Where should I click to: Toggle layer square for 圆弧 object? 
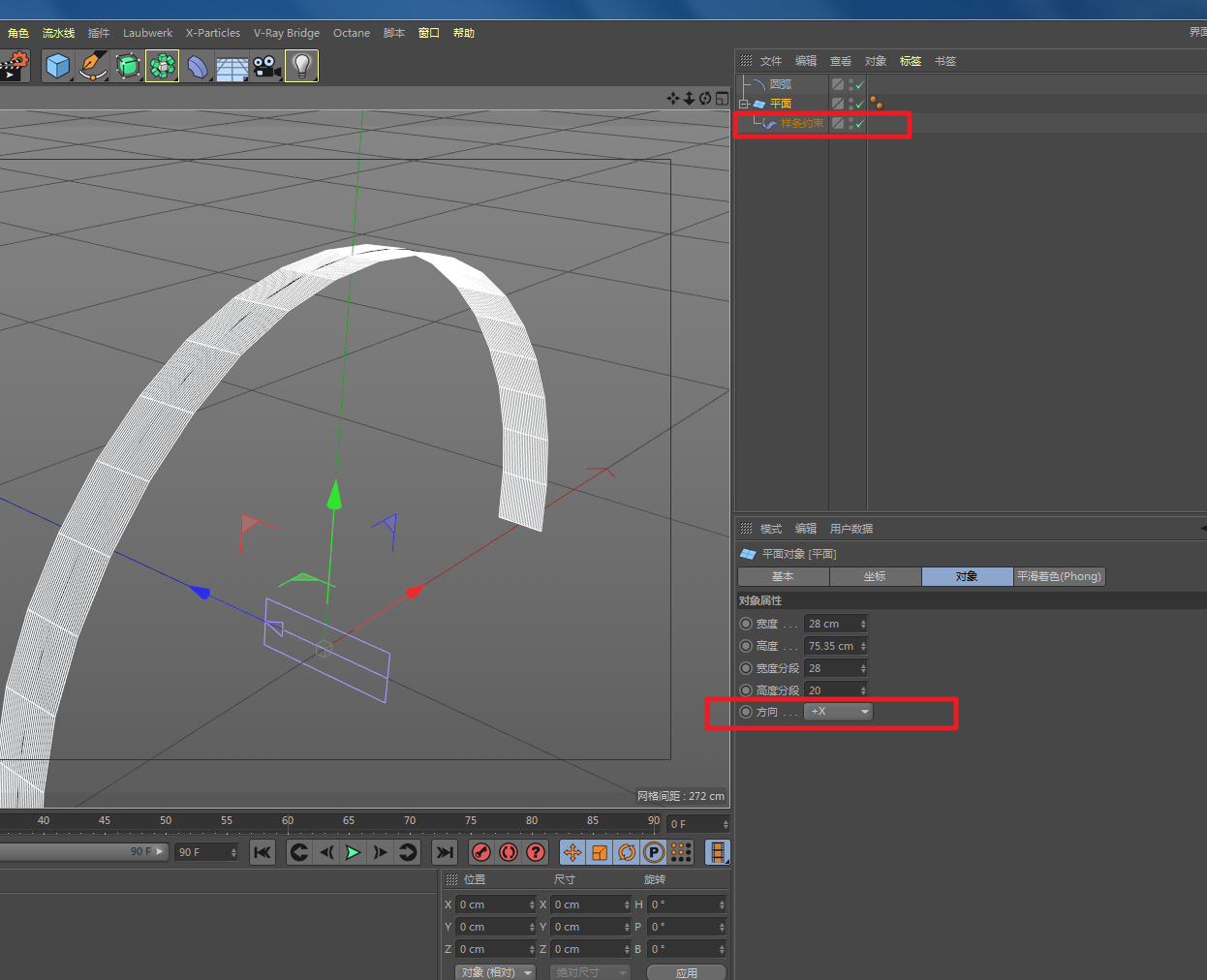[838, 84]
